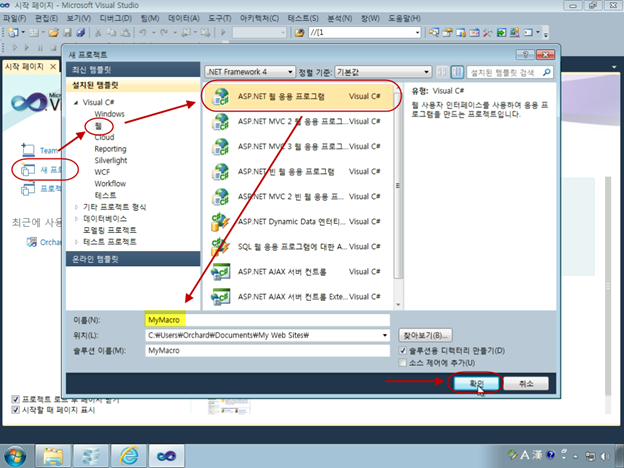Select the SQL 웹 응용 프로그램 template
Image resolution: width=624 pixels, height=468 pixels.
pos(297,247)
